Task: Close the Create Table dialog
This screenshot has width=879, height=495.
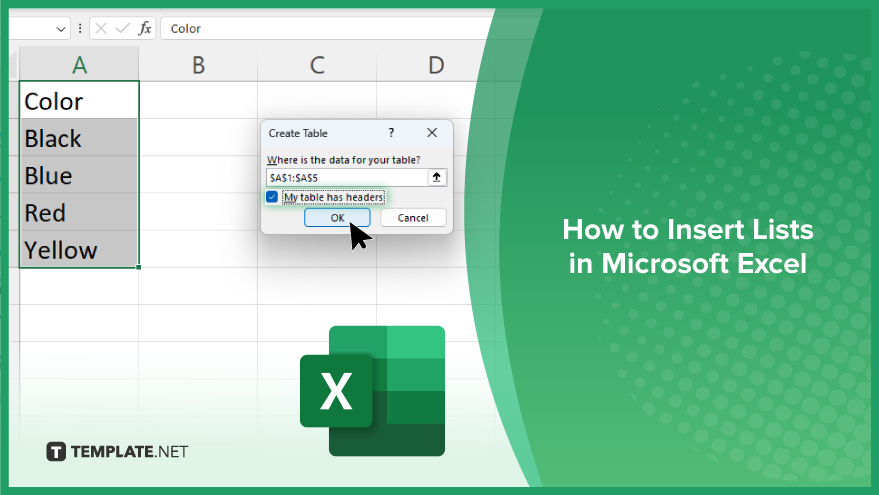Action: coord(432,133)
